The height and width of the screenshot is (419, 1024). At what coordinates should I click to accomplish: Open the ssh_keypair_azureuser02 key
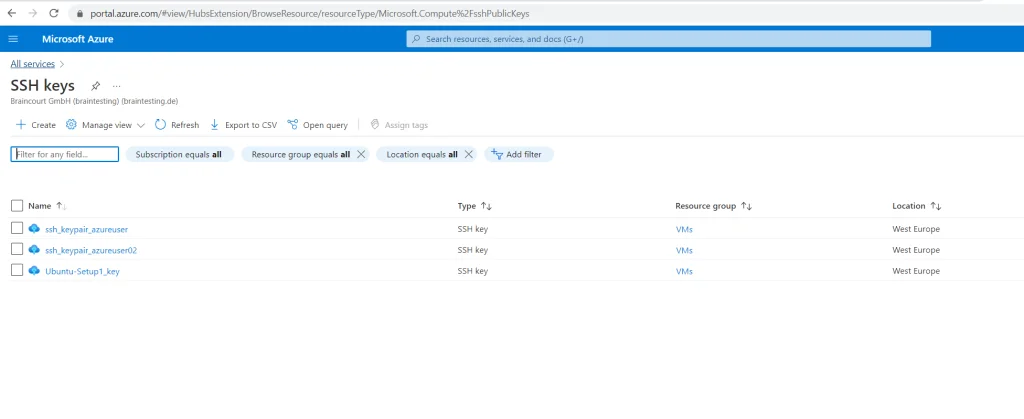click(91, 250)
